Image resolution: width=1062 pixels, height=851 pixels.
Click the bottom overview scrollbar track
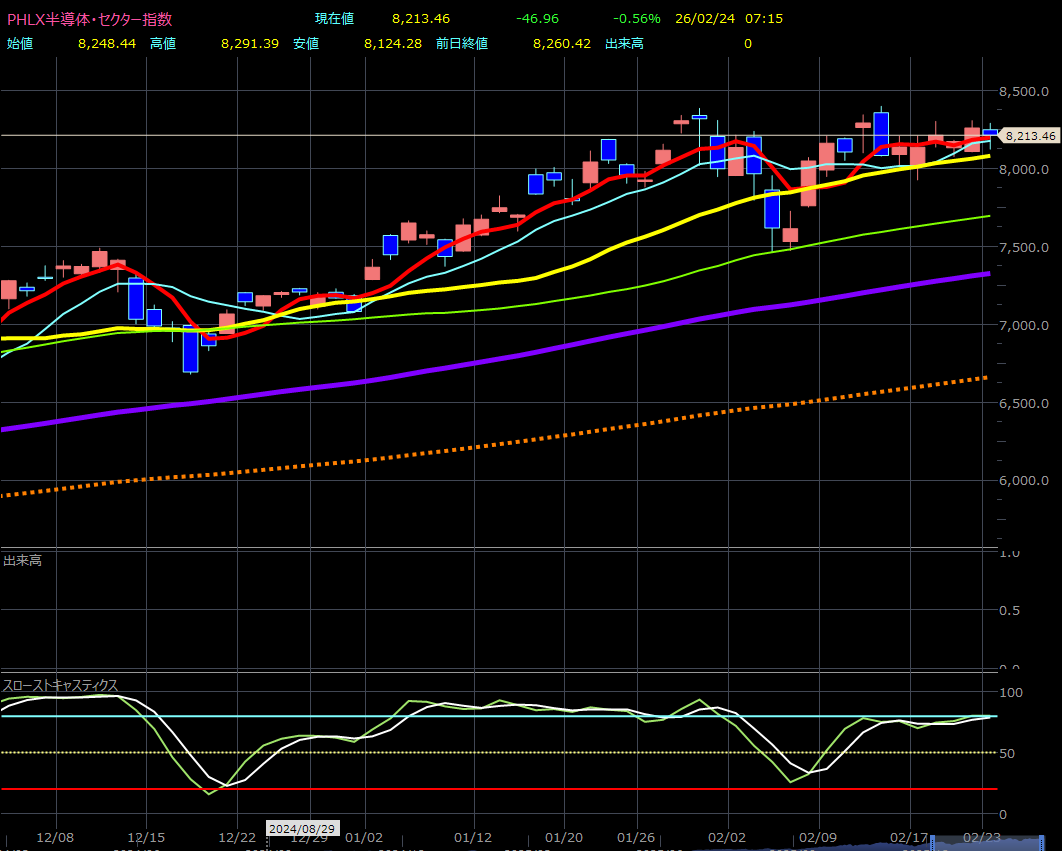(500, 847)
